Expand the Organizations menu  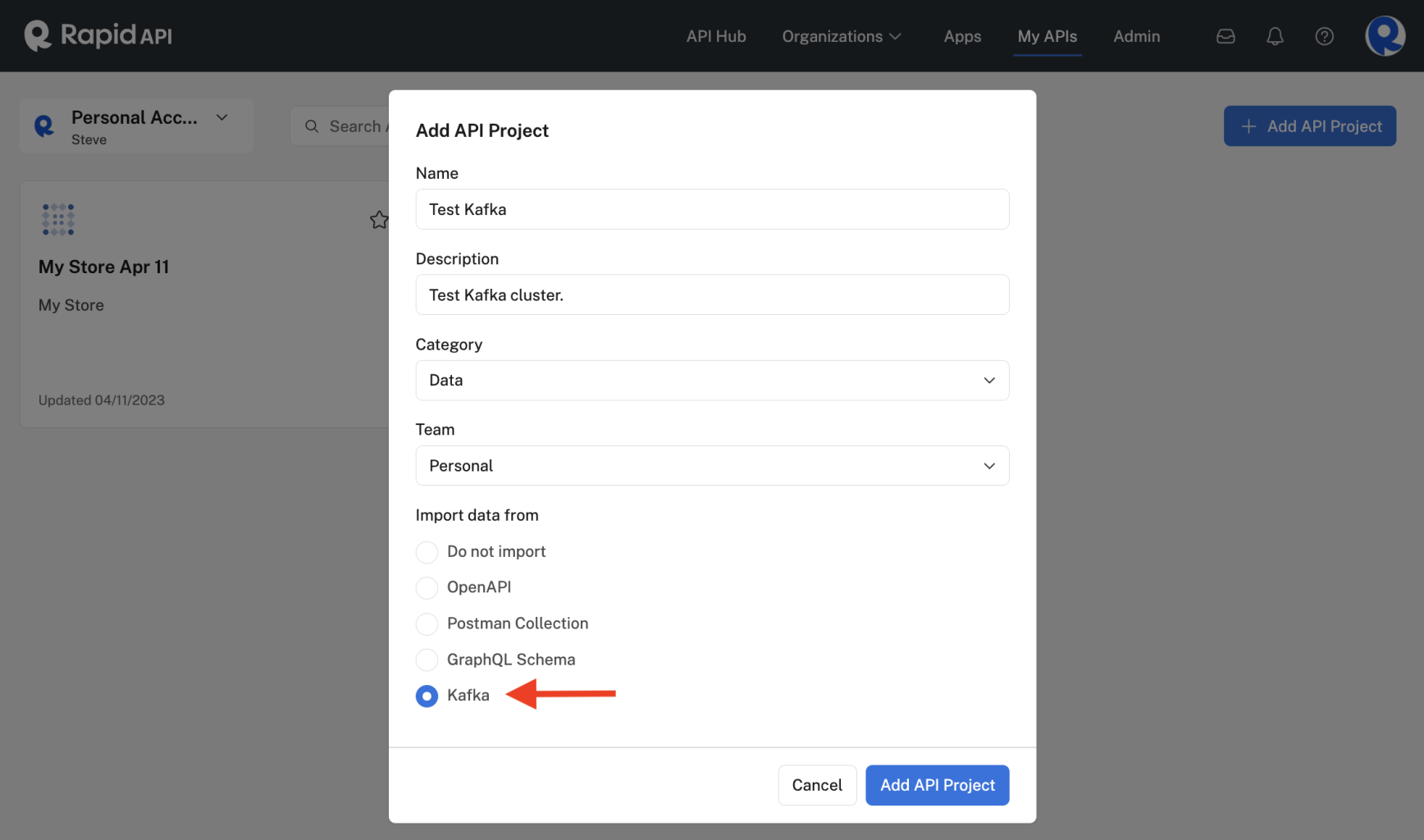click(842, 36)
